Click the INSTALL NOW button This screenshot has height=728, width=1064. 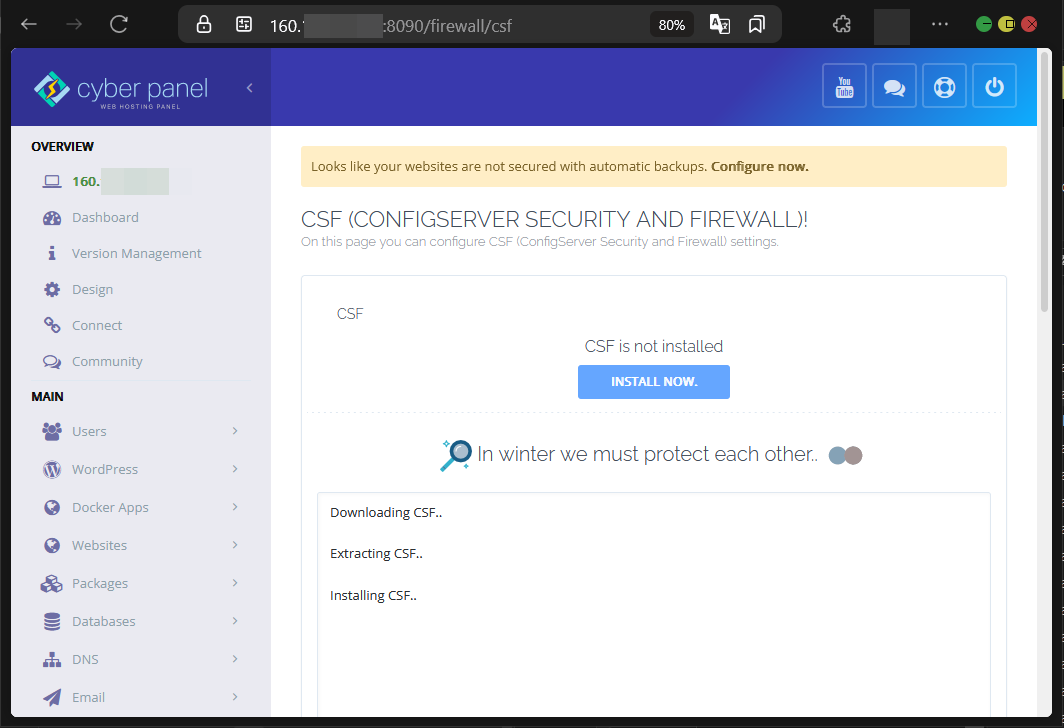[x=653, y=382]
